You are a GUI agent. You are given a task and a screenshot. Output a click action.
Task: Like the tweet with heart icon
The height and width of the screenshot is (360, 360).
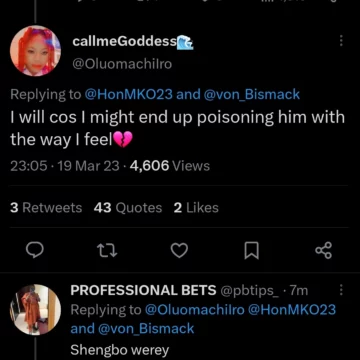point(179,251)
